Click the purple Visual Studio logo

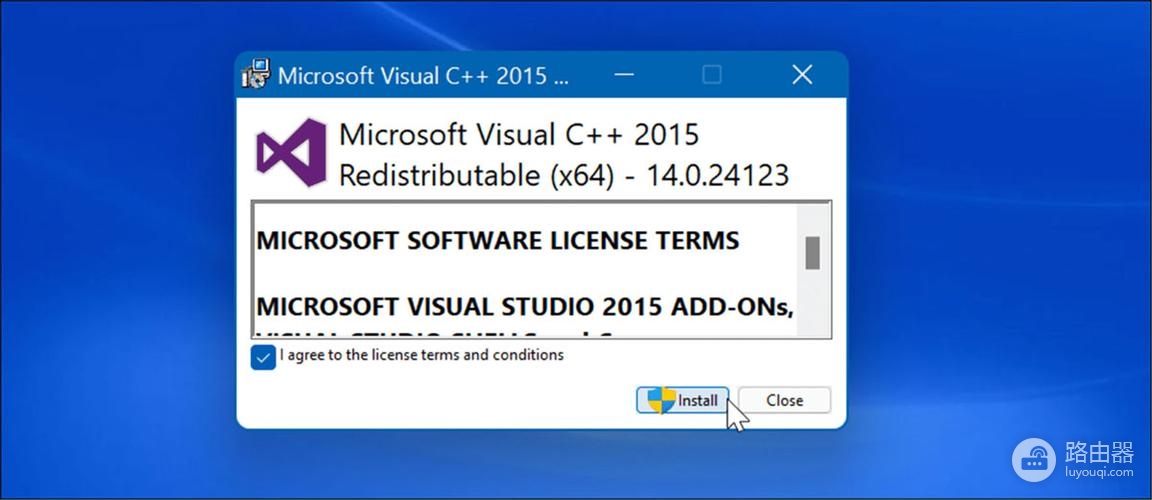[291, 153]
